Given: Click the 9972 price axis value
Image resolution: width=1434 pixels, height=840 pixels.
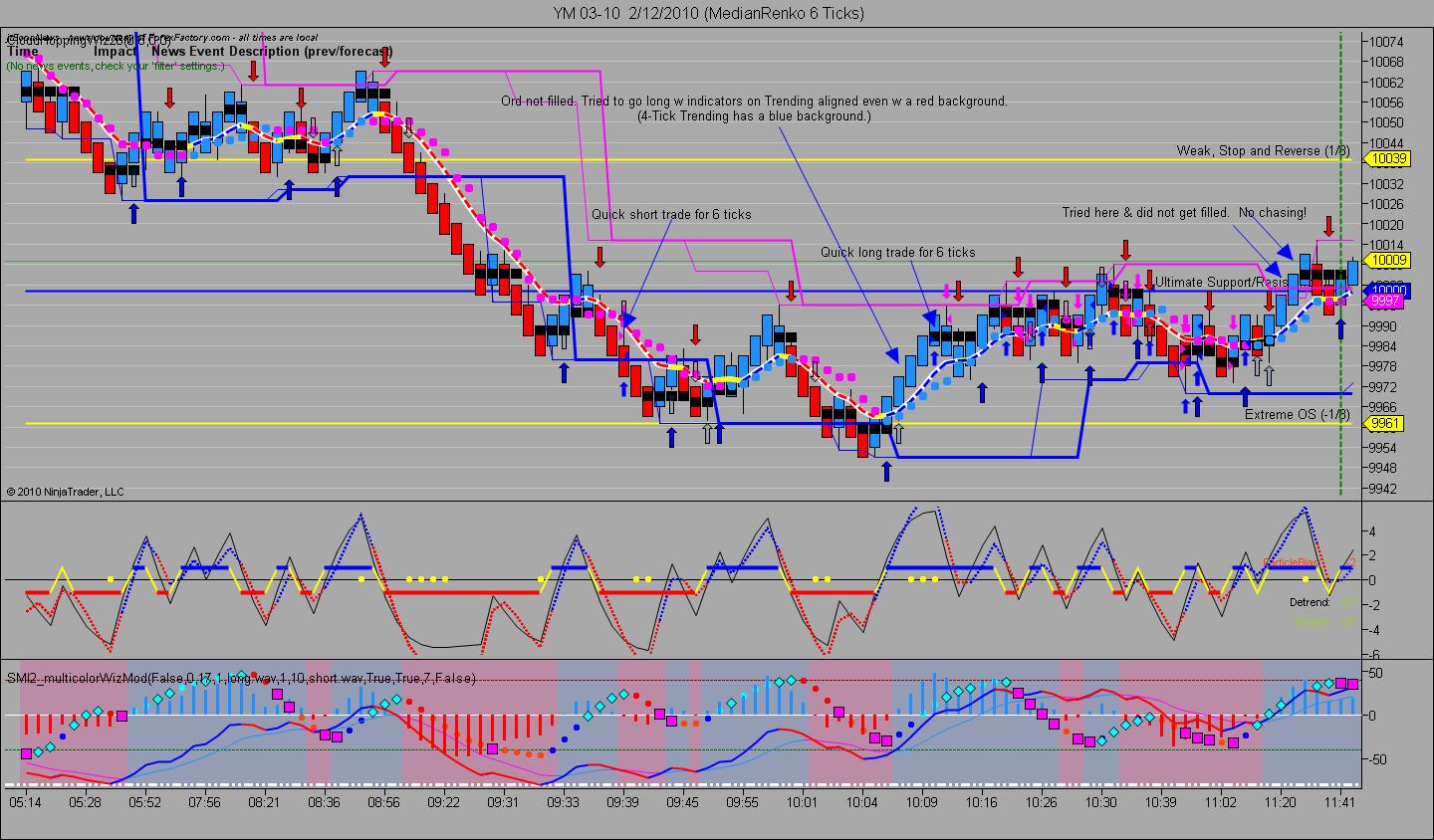Looking at the screenshot, I should (x=1383, y=387).
